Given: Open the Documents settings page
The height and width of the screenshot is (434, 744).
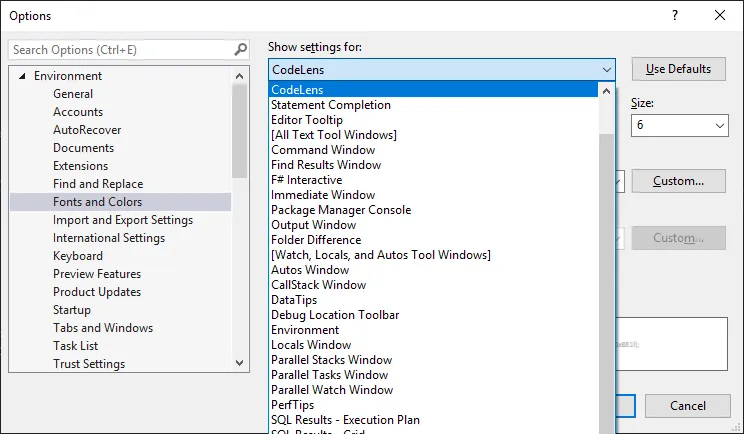Looking at the screenshot, I should click(x=84, y=148).
